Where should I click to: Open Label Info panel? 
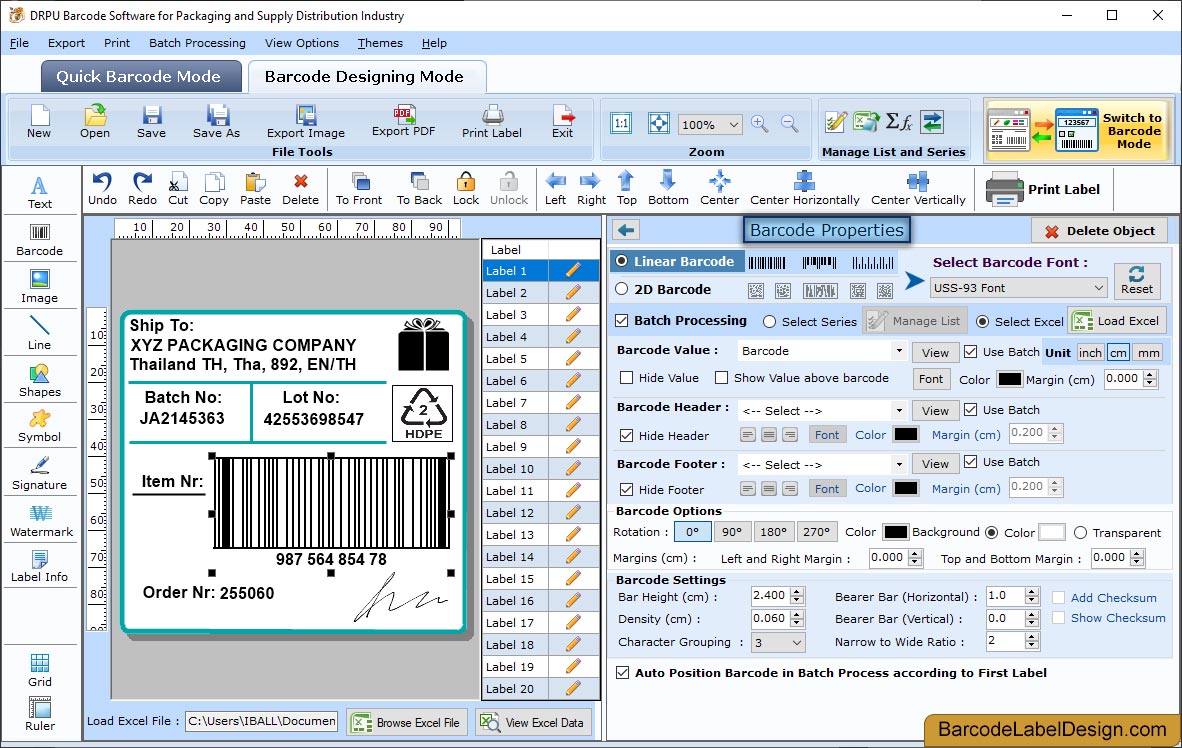pyautogui.click(x=39, y=566)
